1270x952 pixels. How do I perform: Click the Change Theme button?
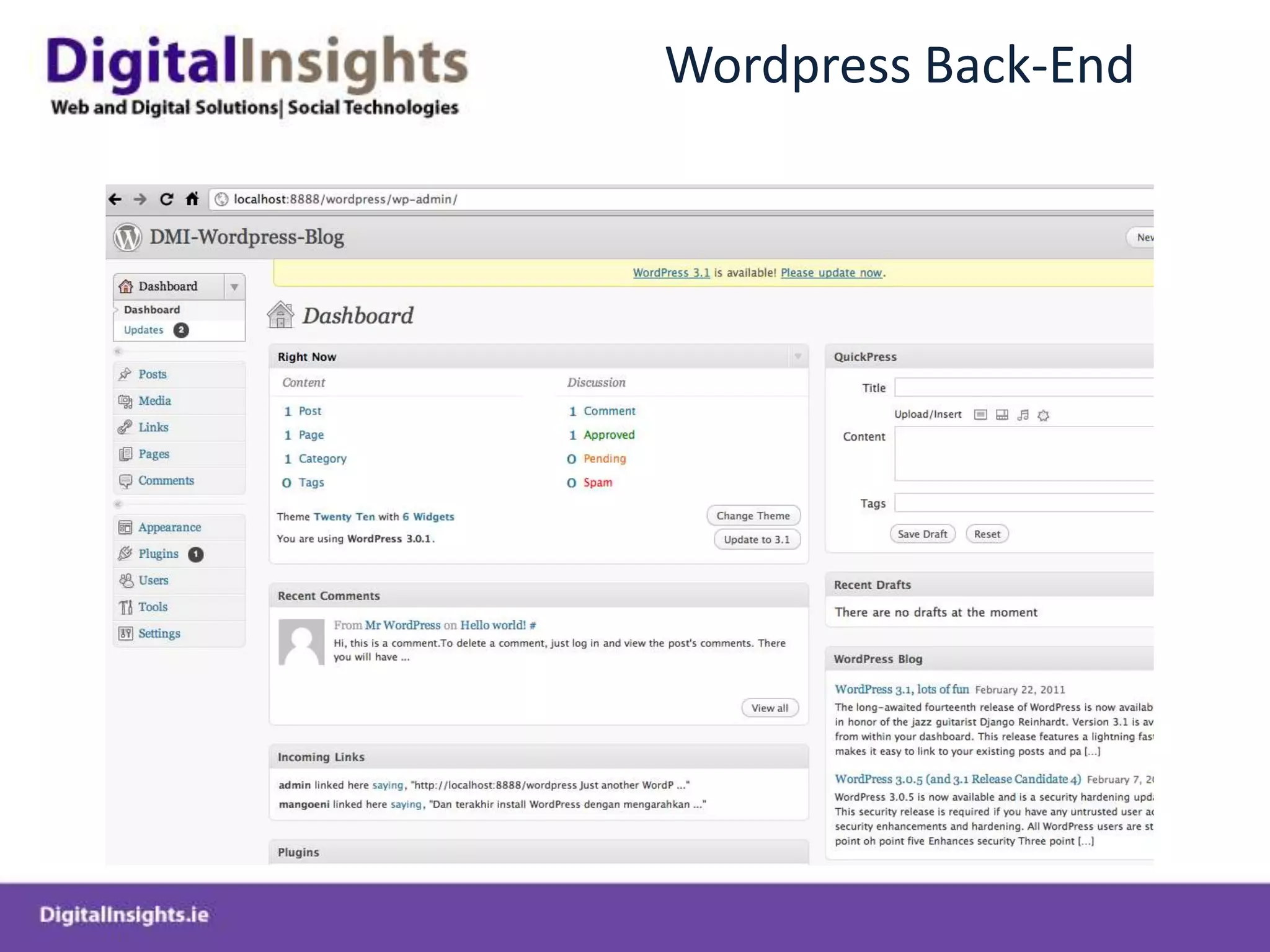[753, 516]
